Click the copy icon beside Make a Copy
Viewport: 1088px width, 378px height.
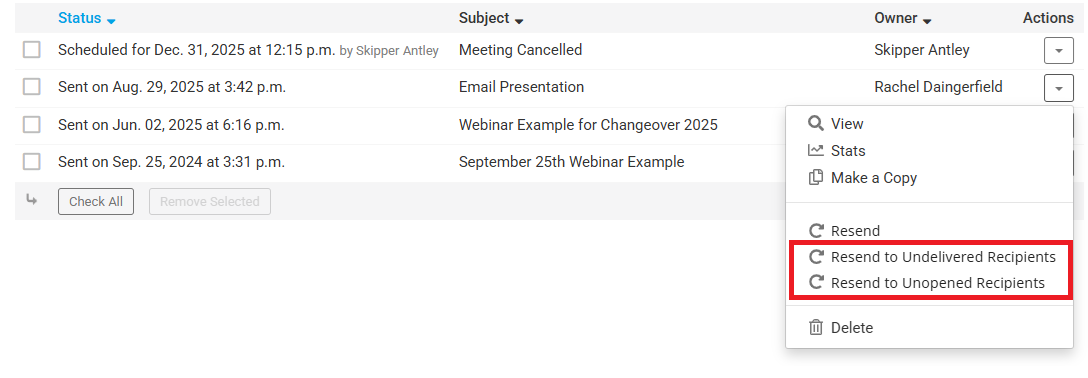click(x=816, y=178)
